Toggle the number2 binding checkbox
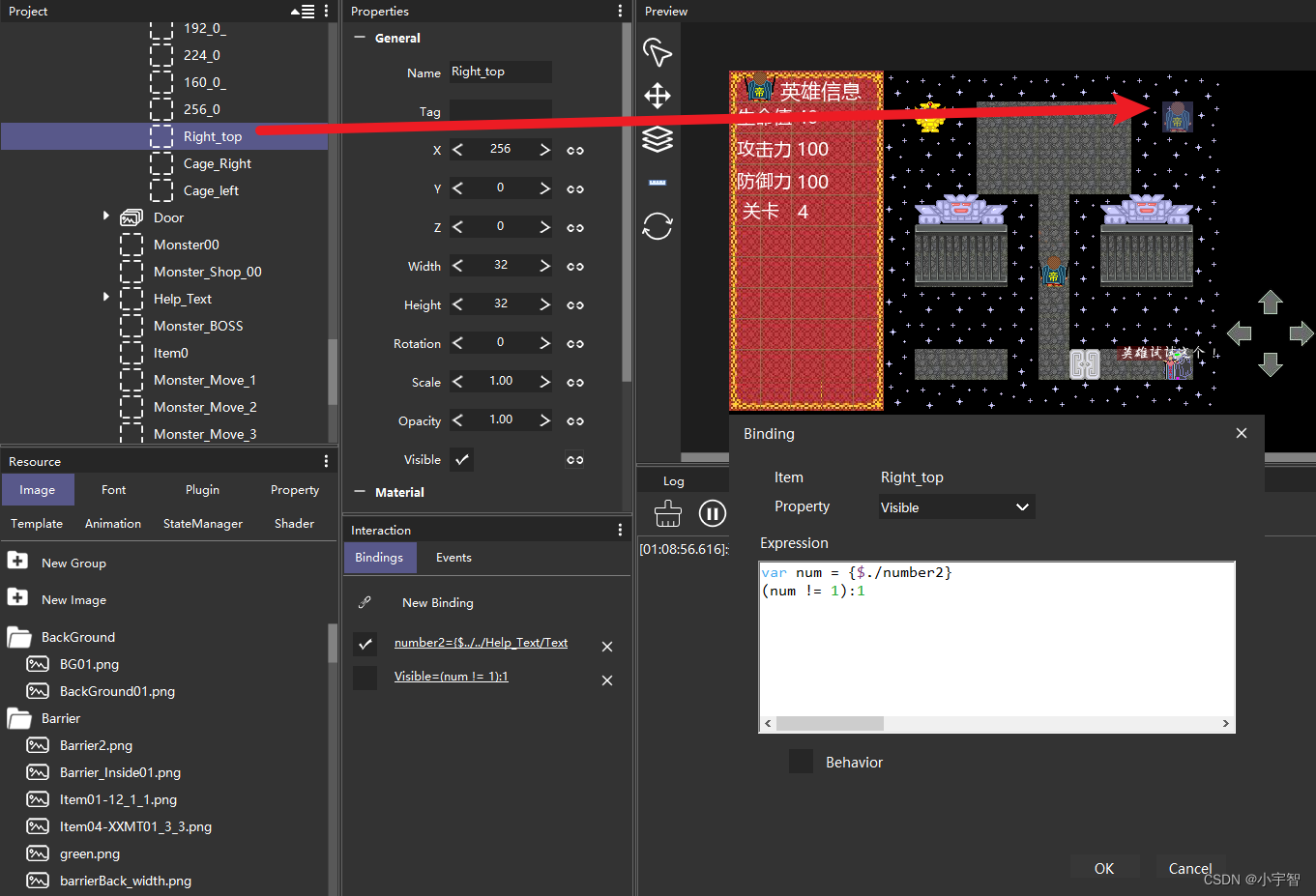1316x896 pixels. pyautogui.click(x=366, y=644)
